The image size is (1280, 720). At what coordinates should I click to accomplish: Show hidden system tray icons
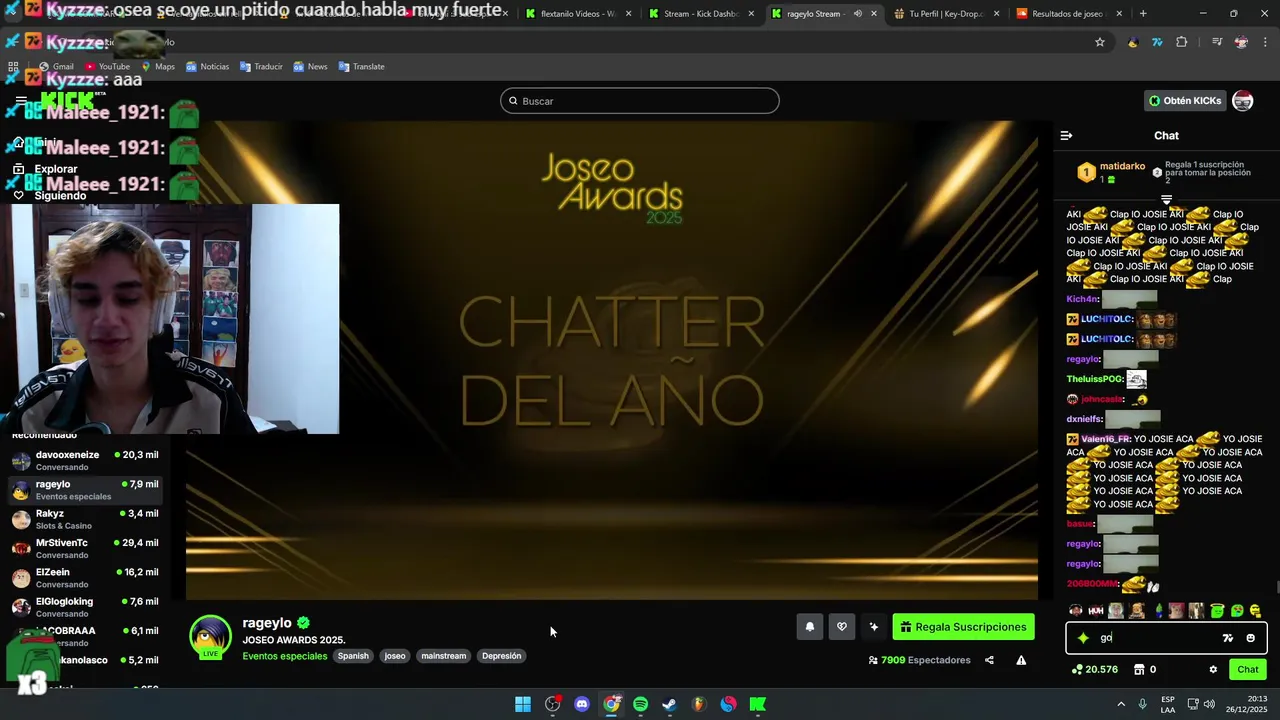tap(1121, 704)
